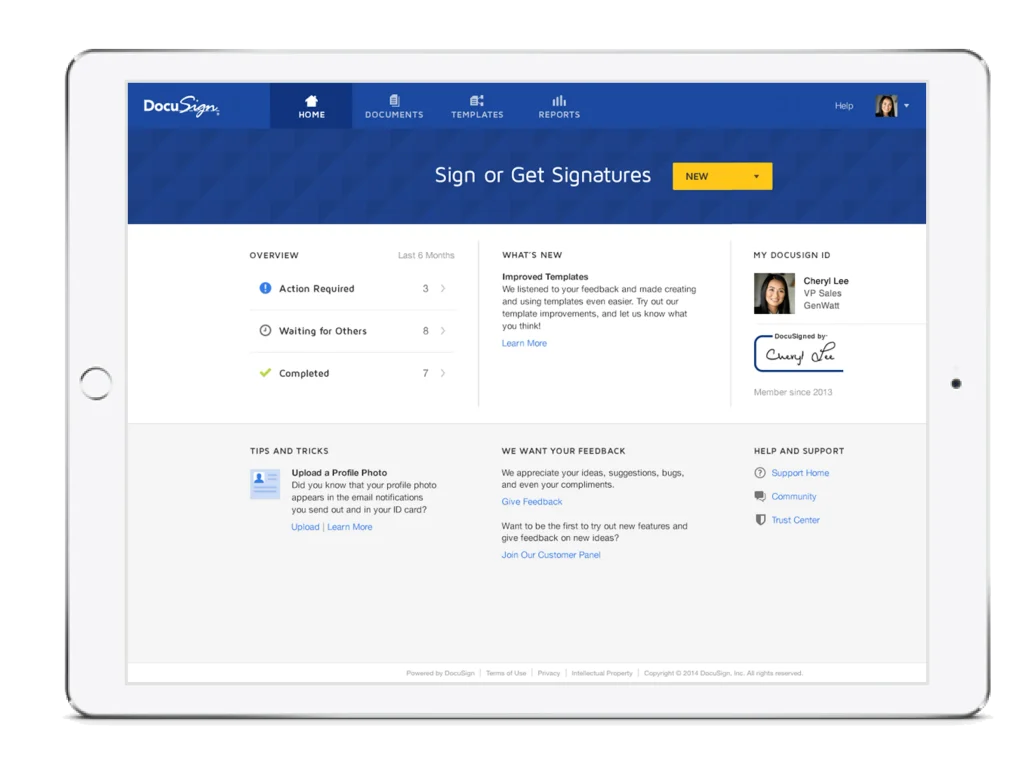Open the Reports tab
Screen dimensions: 1024x773
pos(559,106)
